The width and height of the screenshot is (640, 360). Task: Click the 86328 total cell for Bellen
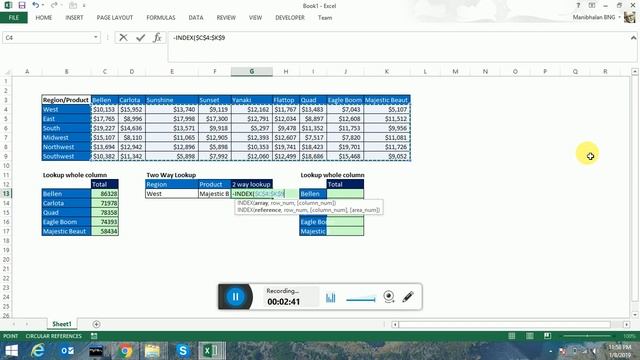[105, 194]
